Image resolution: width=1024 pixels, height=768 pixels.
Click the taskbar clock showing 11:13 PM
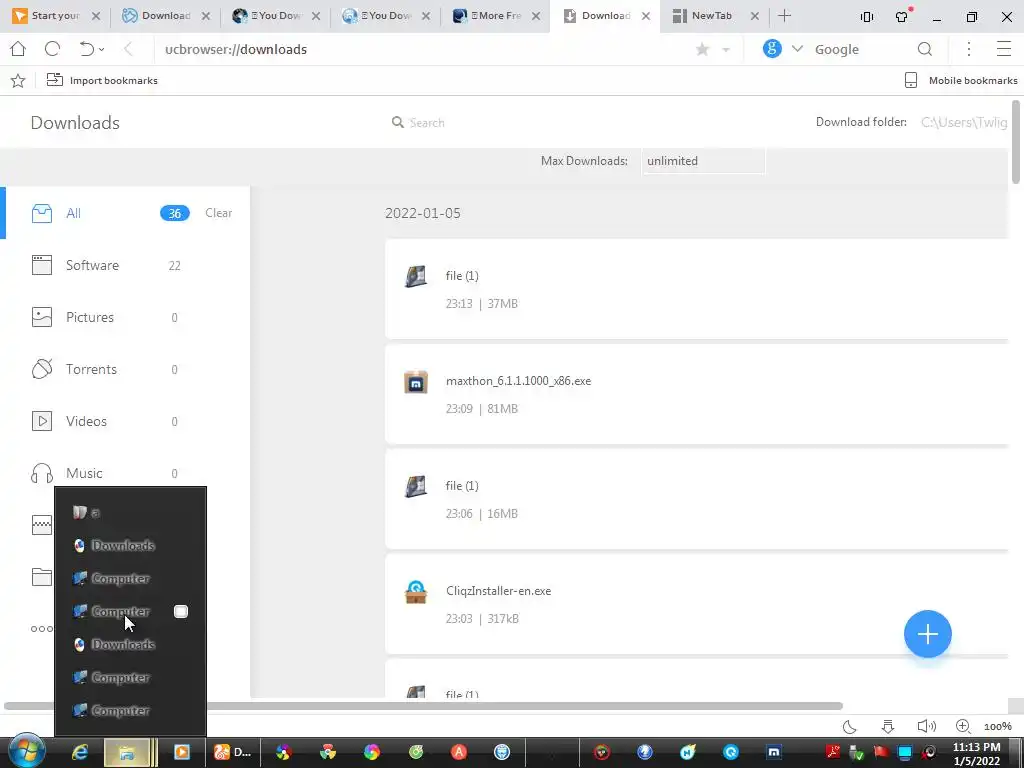(976, 754)
